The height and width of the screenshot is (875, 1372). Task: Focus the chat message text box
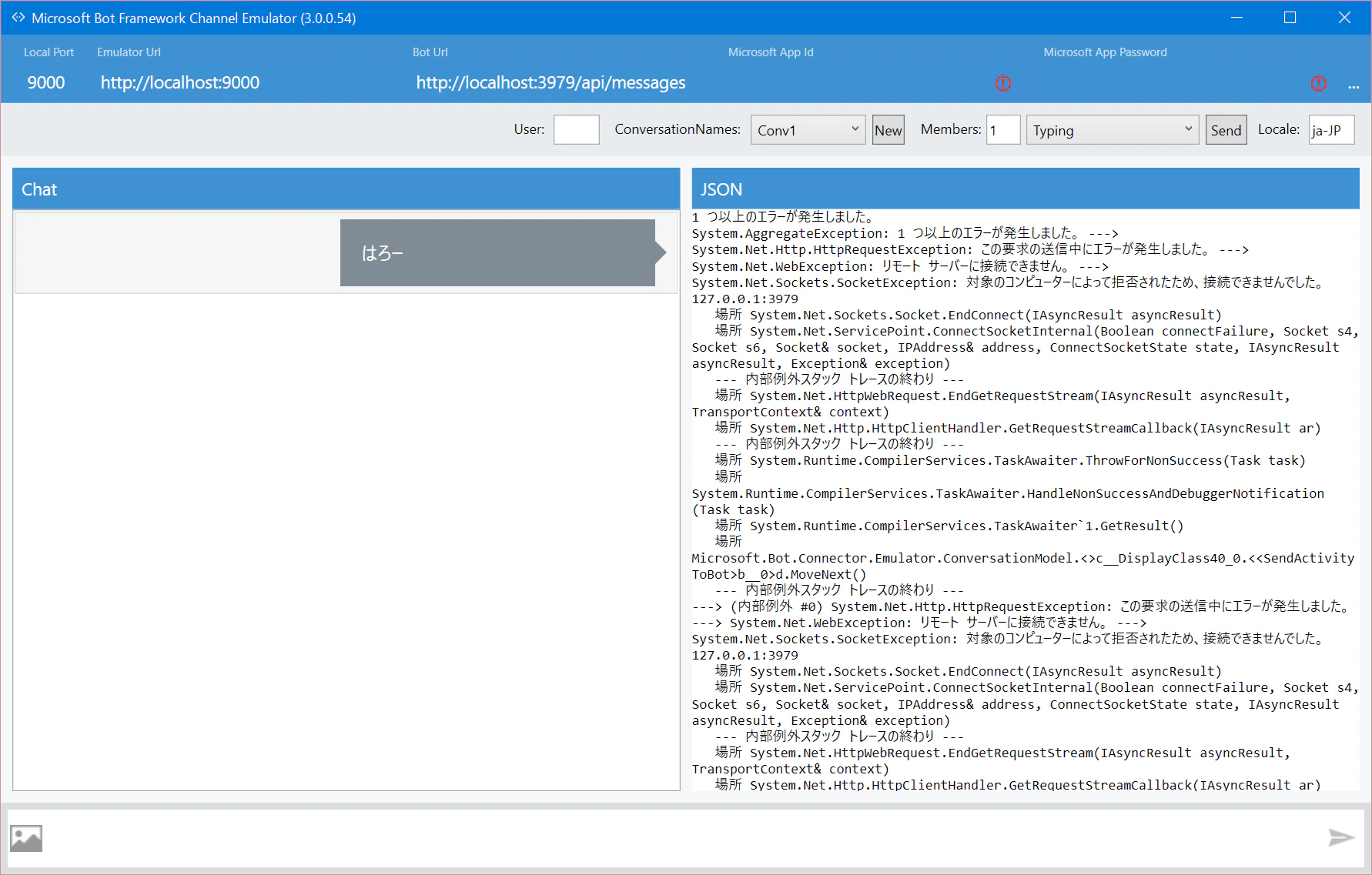pos(685,837)
